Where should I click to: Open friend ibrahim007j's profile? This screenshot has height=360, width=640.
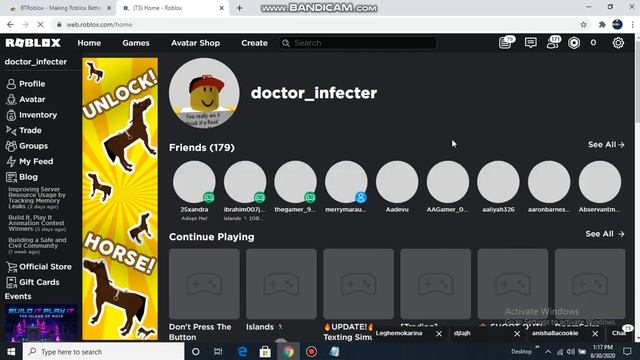pos(245,182)
